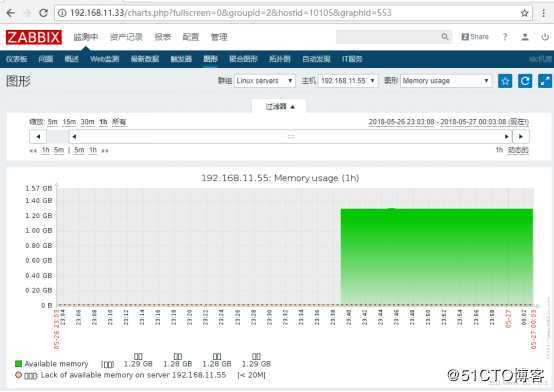The image size is (554, 392).
Task: Click the graph title 'Memory usage (1h)'
Action: [x=317, y=178]
